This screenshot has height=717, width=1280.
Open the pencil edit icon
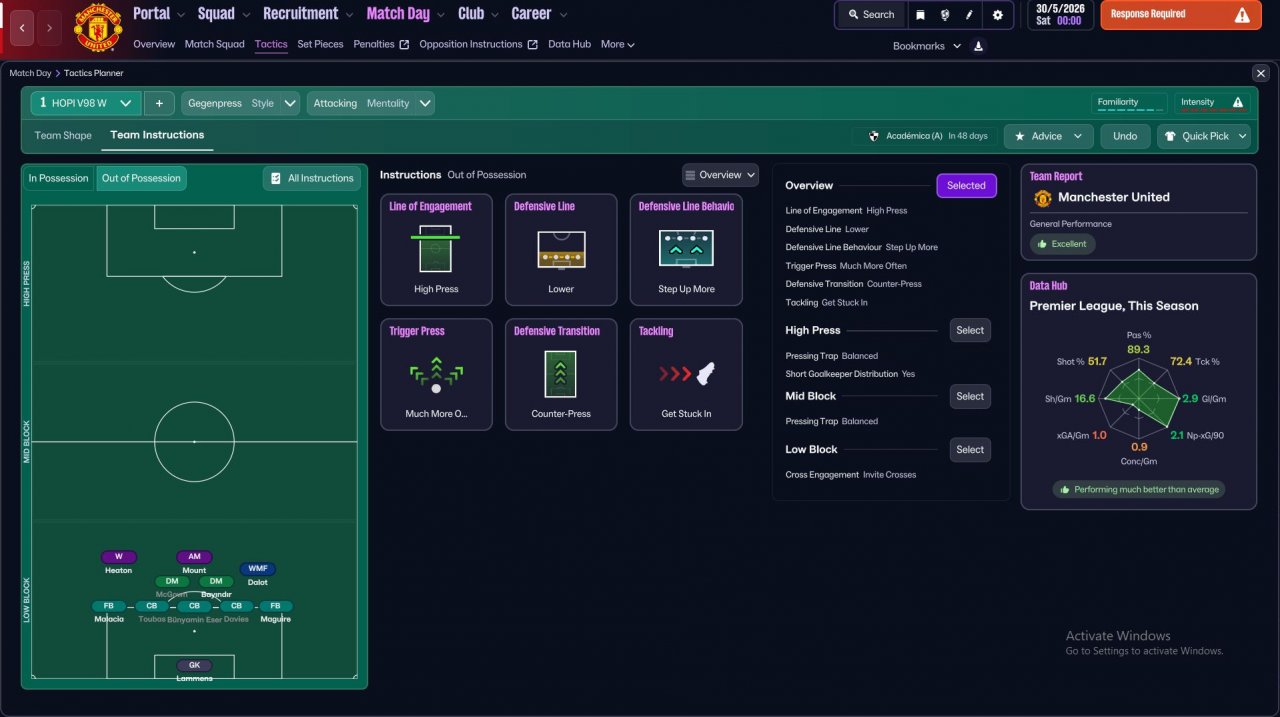tap(969, 15)
